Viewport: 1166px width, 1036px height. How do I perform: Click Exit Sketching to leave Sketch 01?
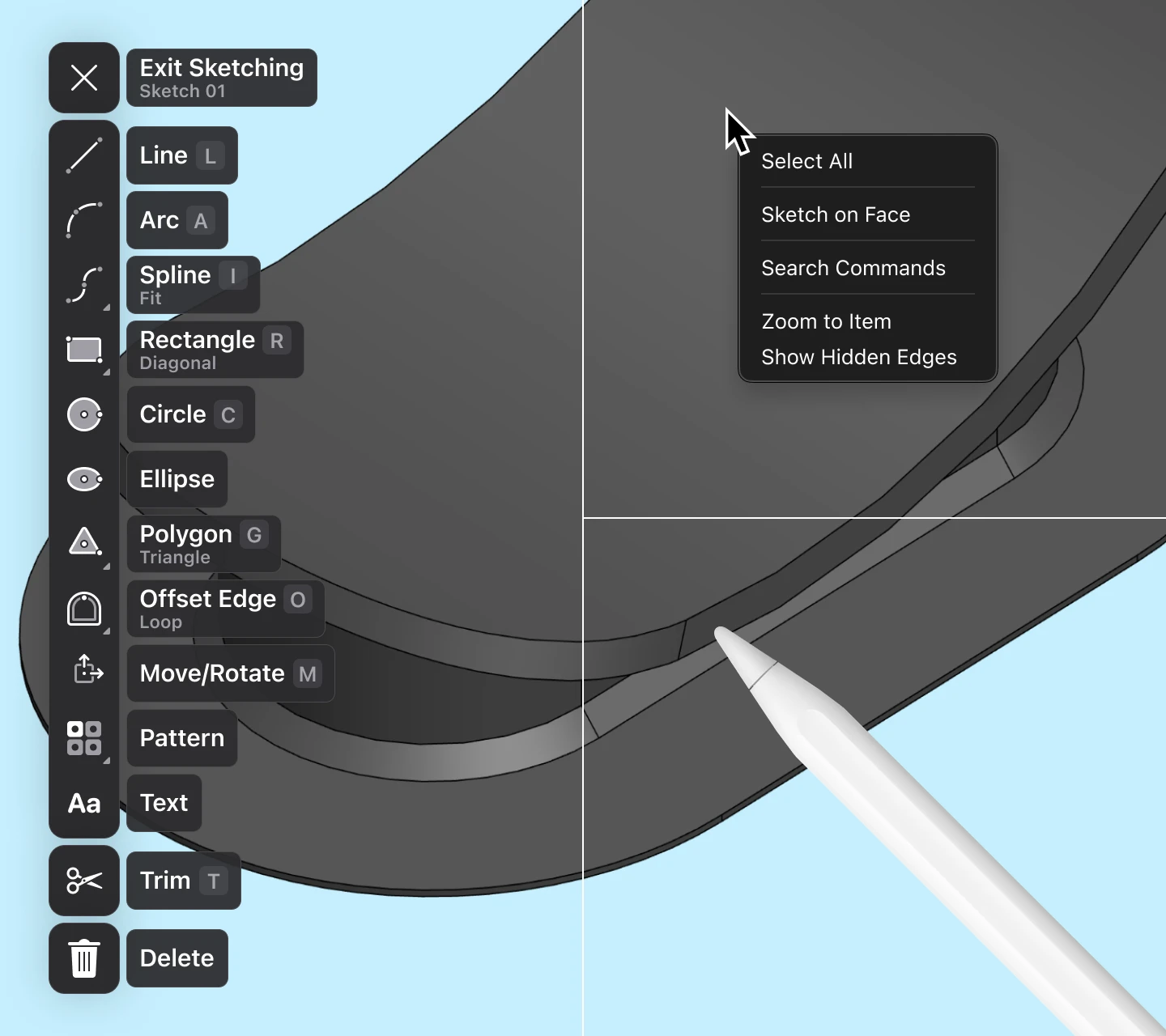[221, 78]
